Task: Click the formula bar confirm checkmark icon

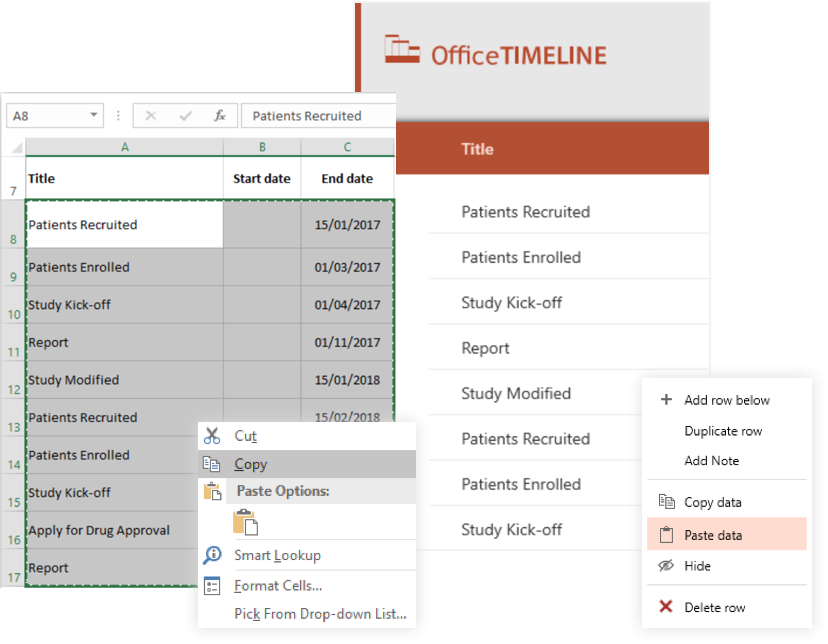Action: tap(185, 116)
